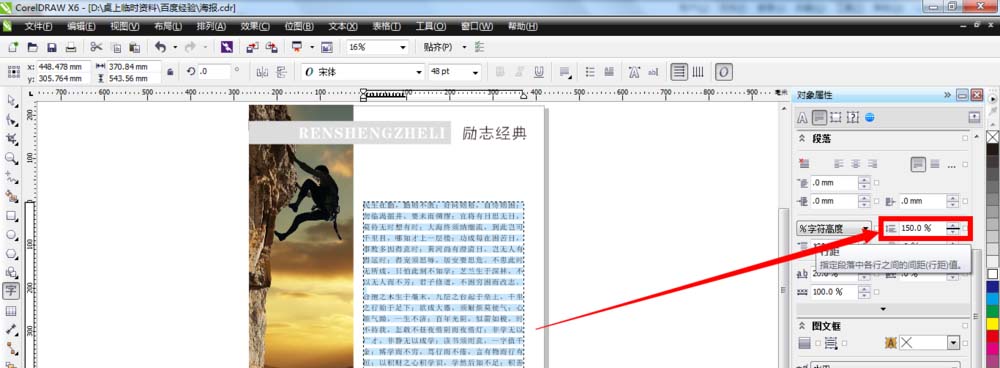Select the Freehand tool in toolbox
This screenshot has width=1000, height=368.
click(x=11, y=177)
